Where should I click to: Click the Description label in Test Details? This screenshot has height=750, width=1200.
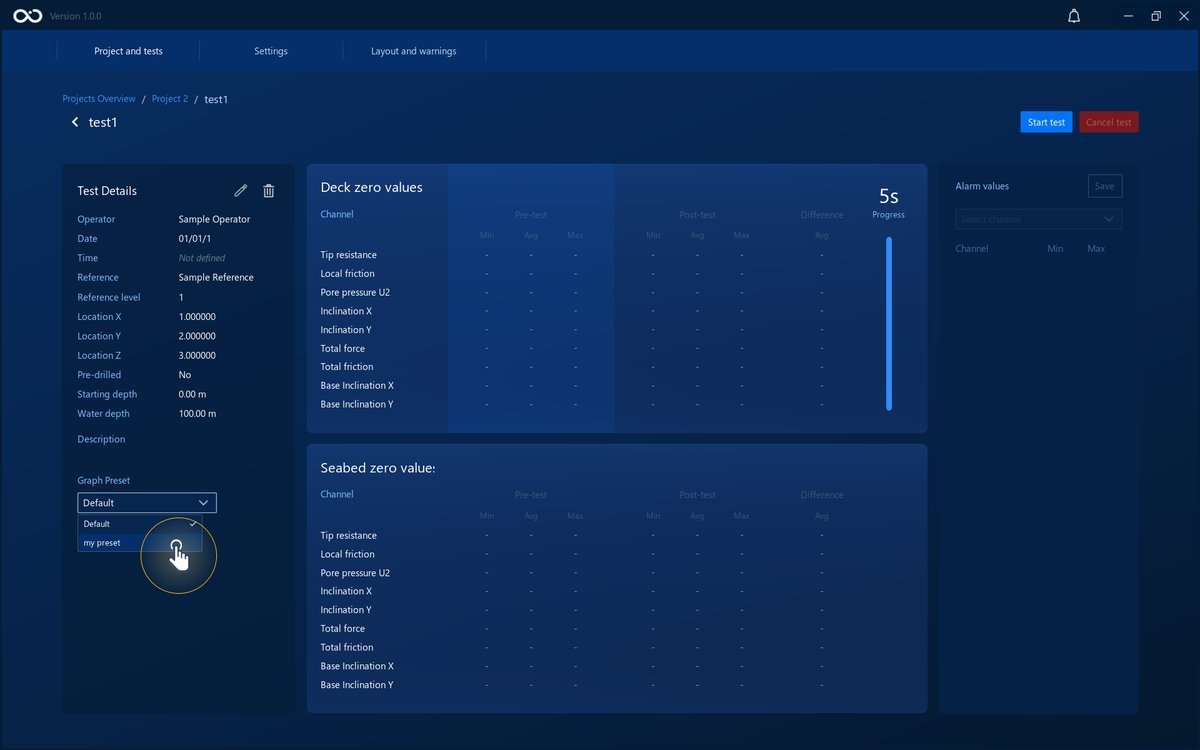click(x=101, y=439)
